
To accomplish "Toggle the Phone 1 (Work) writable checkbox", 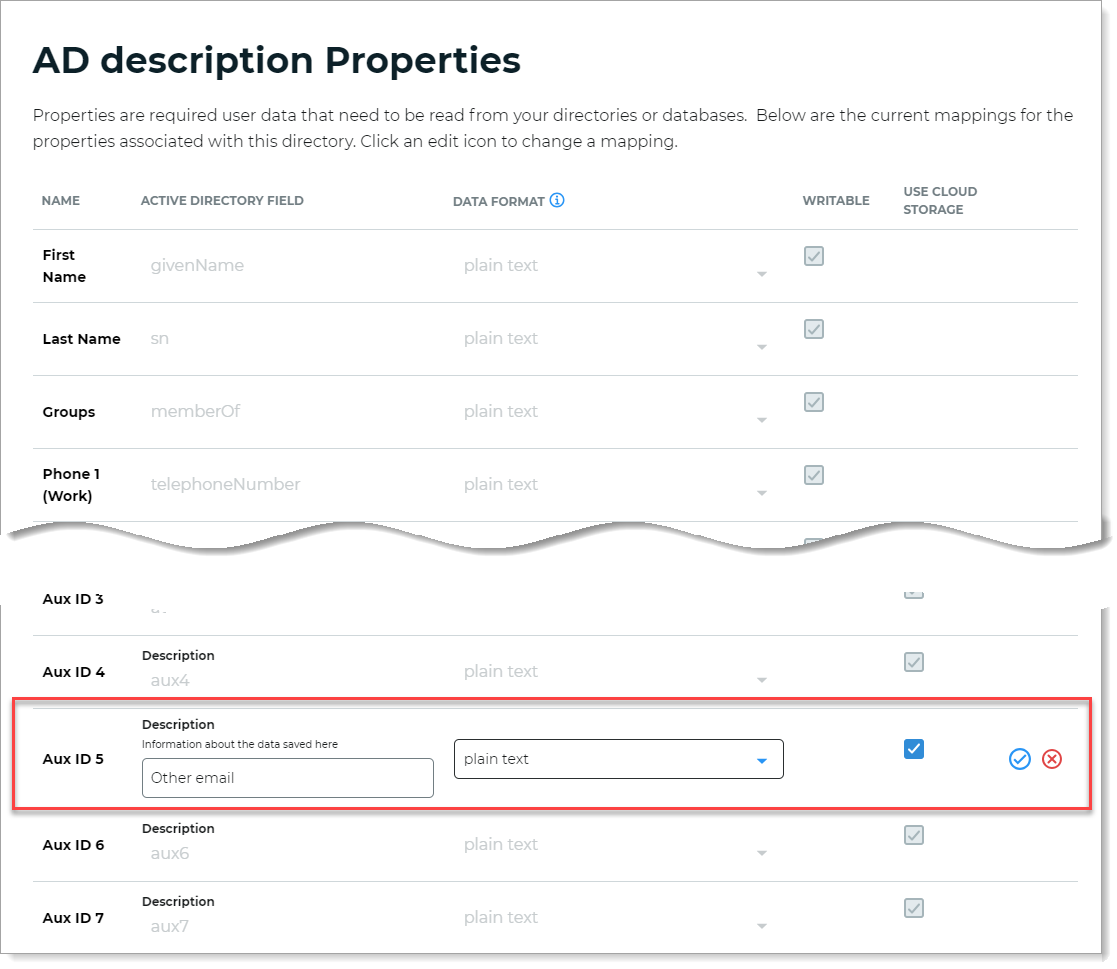I will pos(814,475).
